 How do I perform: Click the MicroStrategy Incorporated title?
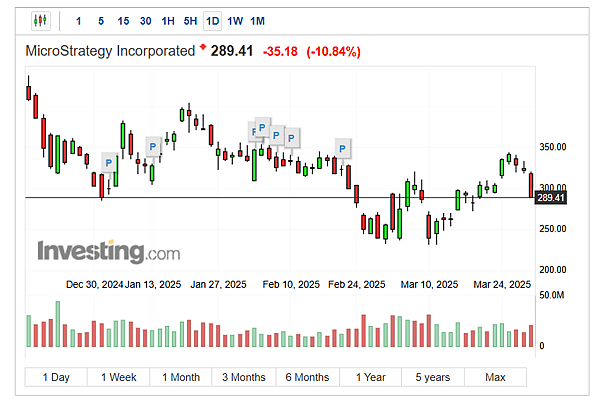click(110, 51)
